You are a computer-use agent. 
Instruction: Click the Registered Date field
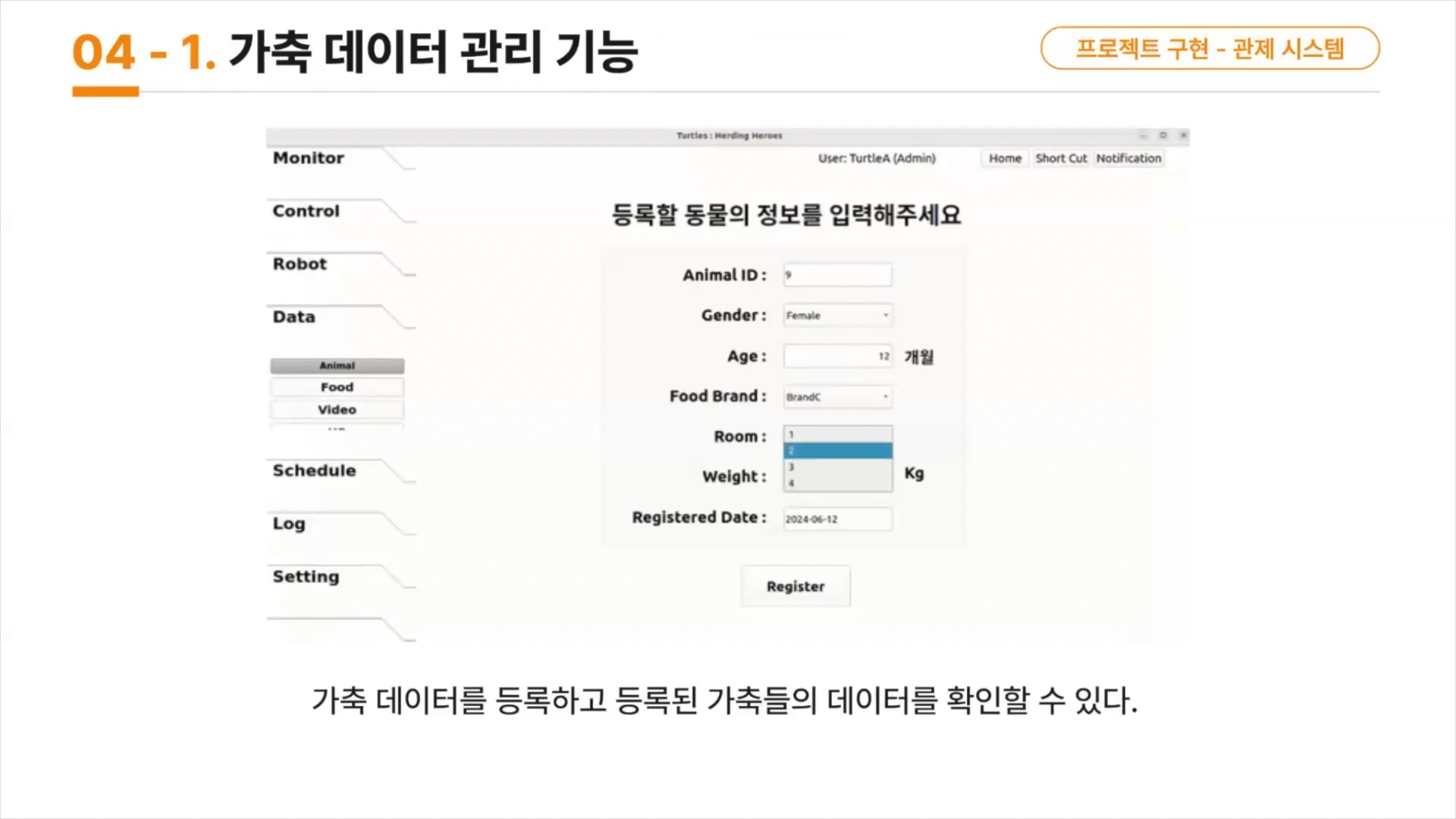tap(837, 519)
